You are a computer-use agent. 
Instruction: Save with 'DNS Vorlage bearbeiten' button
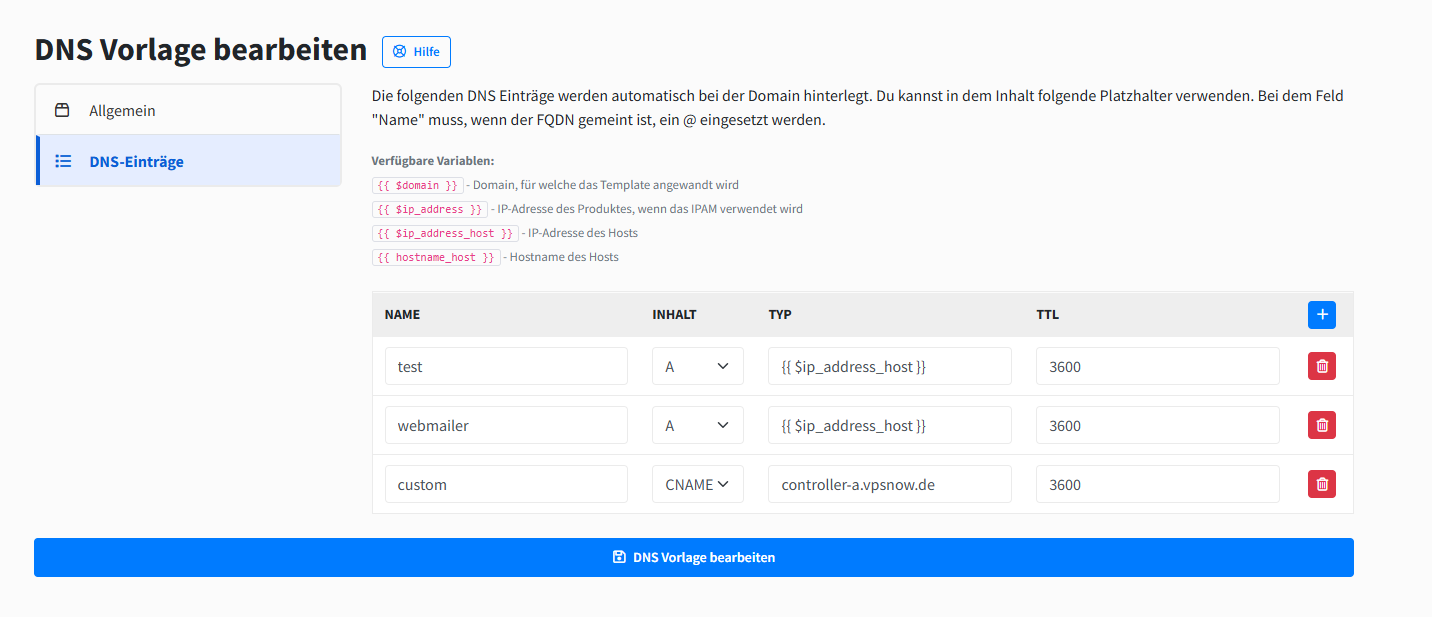(693, 557)
